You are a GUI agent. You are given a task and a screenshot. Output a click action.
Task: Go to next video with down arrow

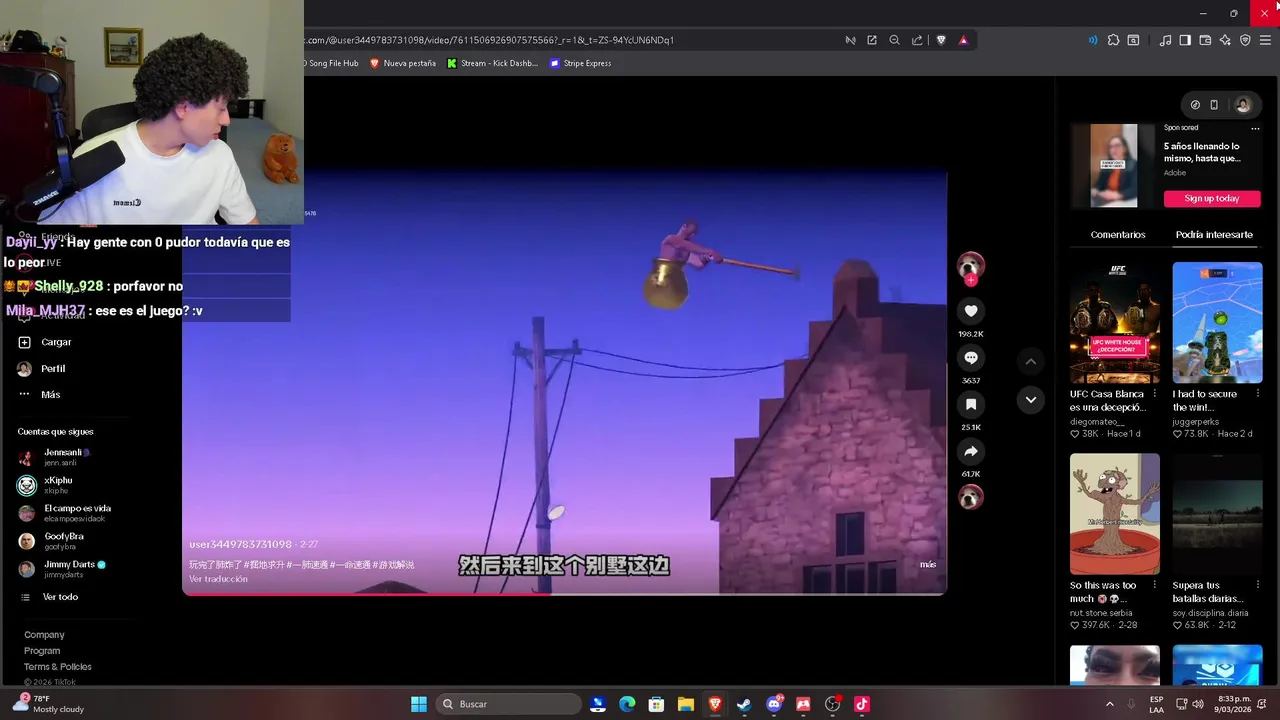tap(1031, 400)
